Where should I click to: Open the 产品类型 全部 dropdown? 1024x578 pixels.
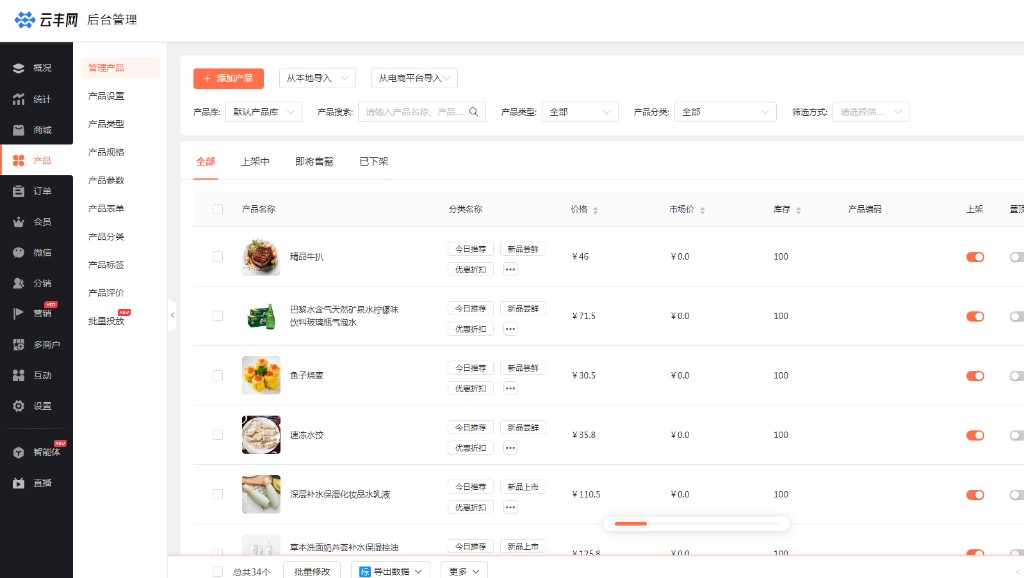click(580, 112)
